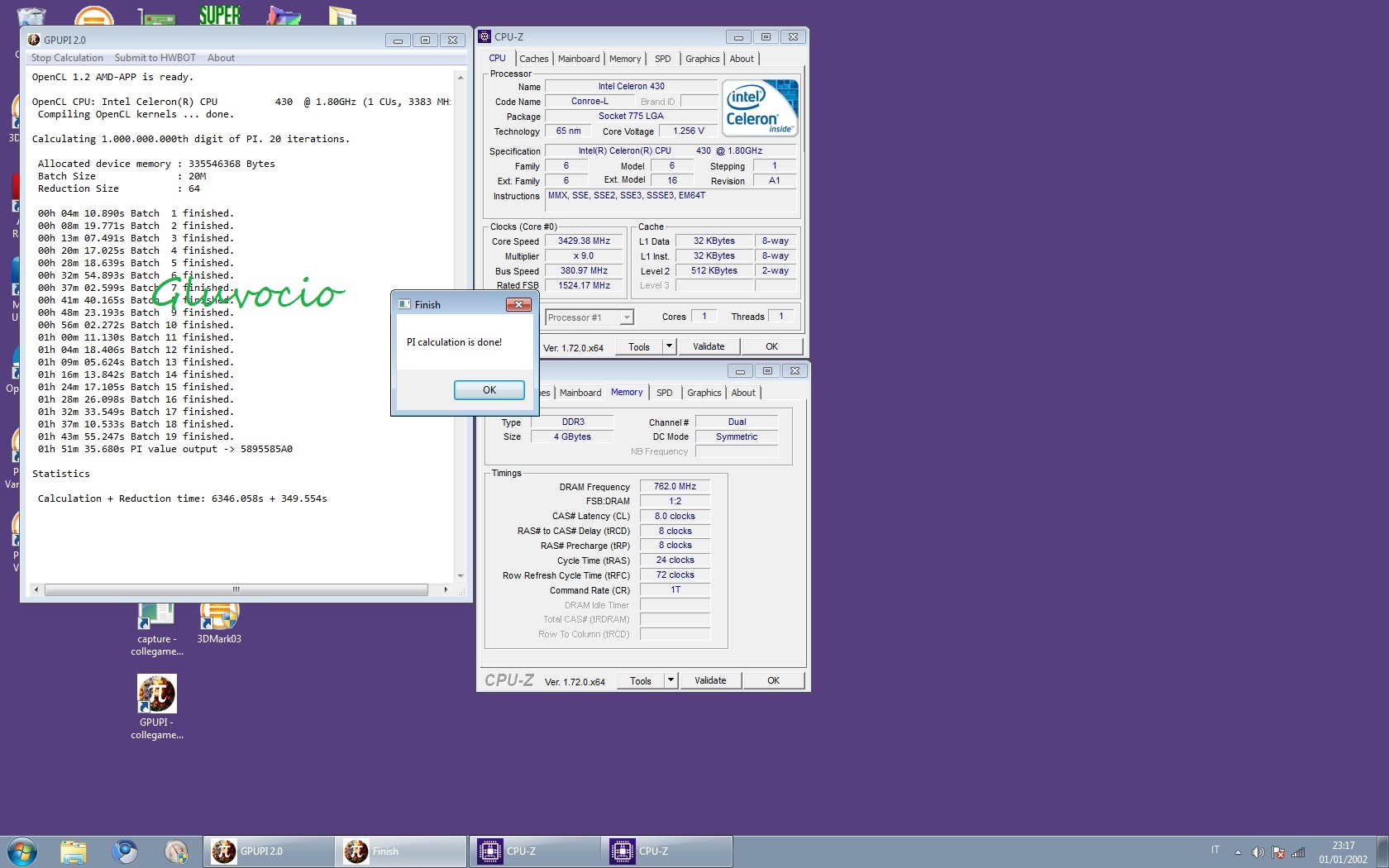The image size is (1389, 868).
Task: Open SPD tab in lower CPU-Z window
Action: point(665,393)
